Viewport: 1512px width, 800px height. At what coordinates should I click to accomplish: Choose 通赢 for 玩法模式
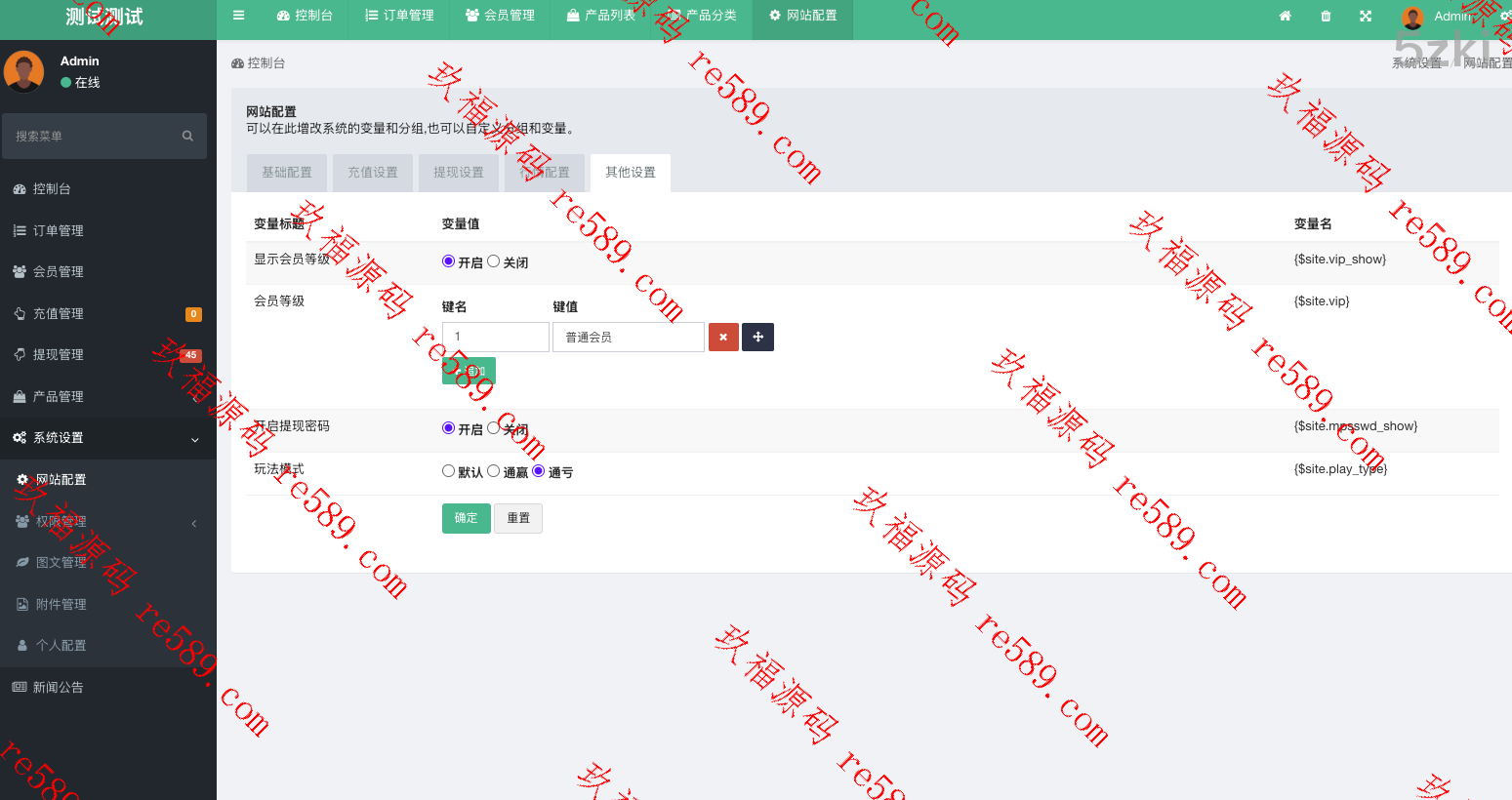pos(494,471)
